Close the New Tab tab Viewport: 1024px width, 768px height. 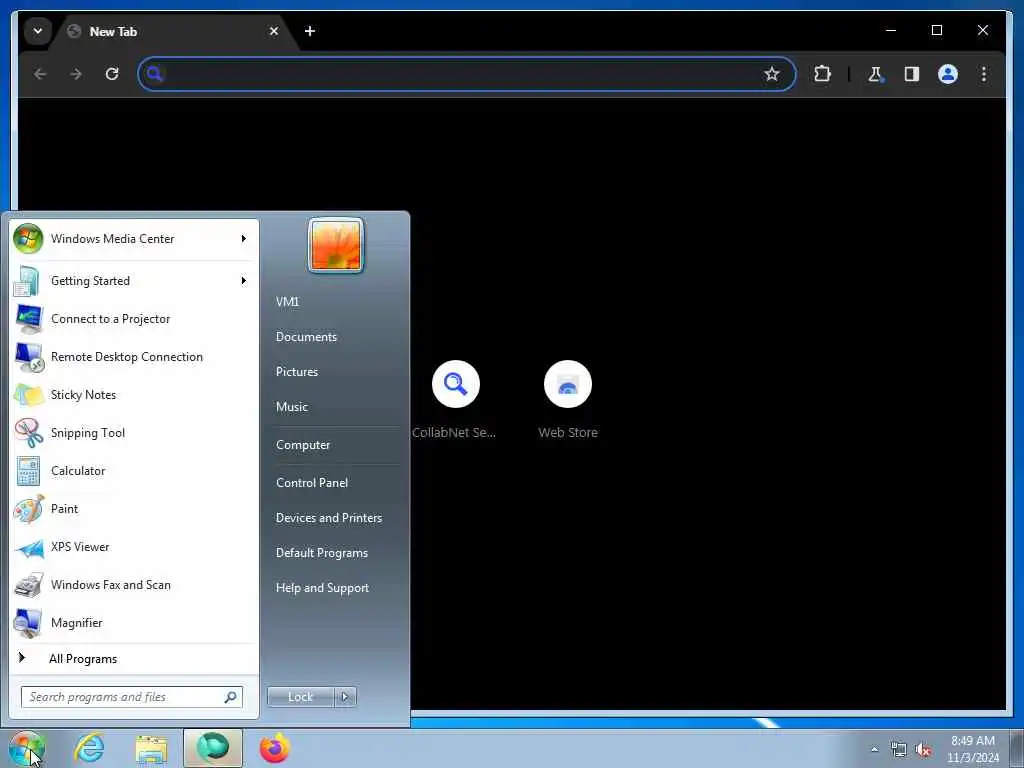(274, 31)
